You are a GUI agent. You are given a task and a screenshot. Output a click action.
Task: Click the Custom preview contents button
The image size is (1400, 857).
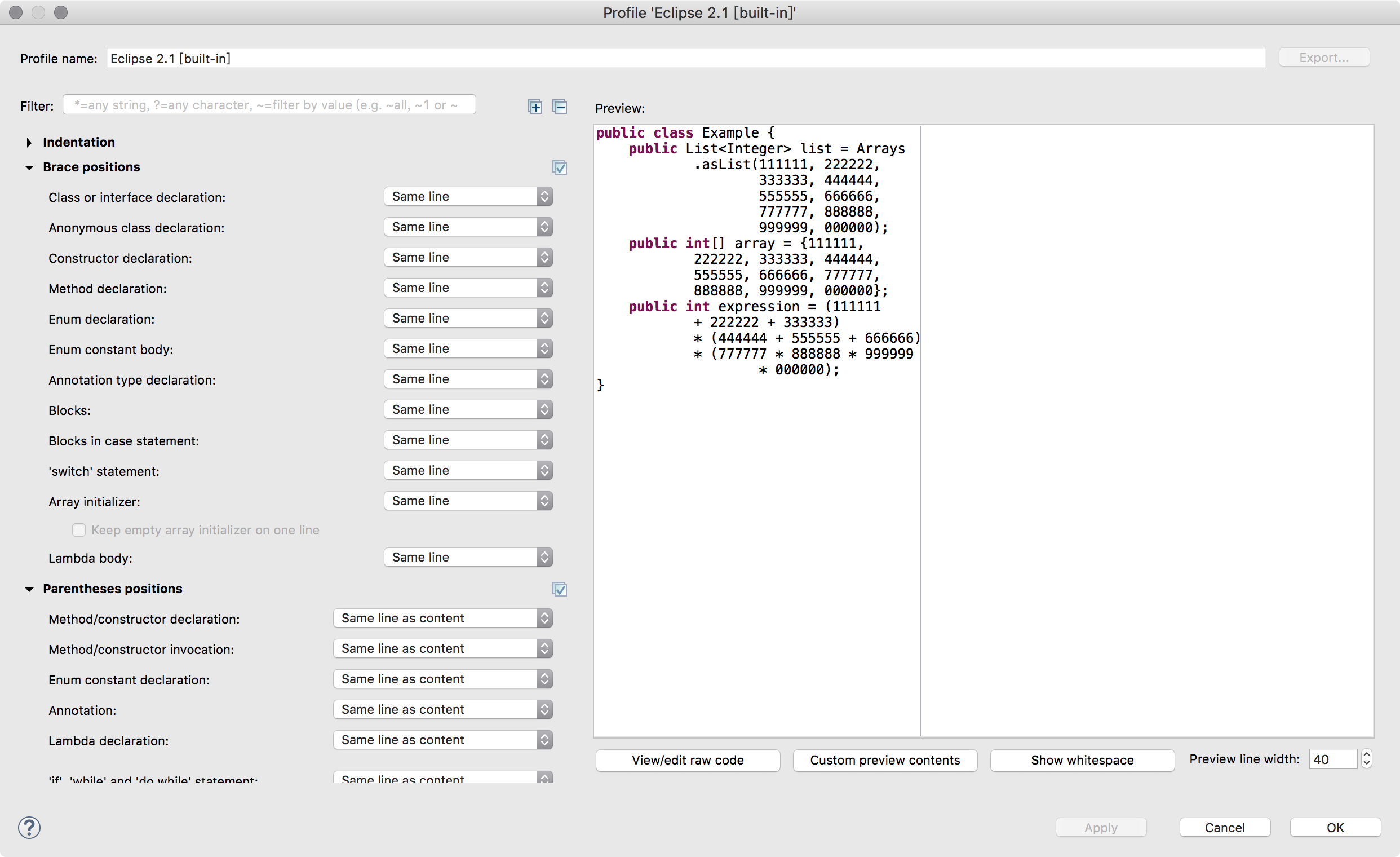(x=885, y=761)
